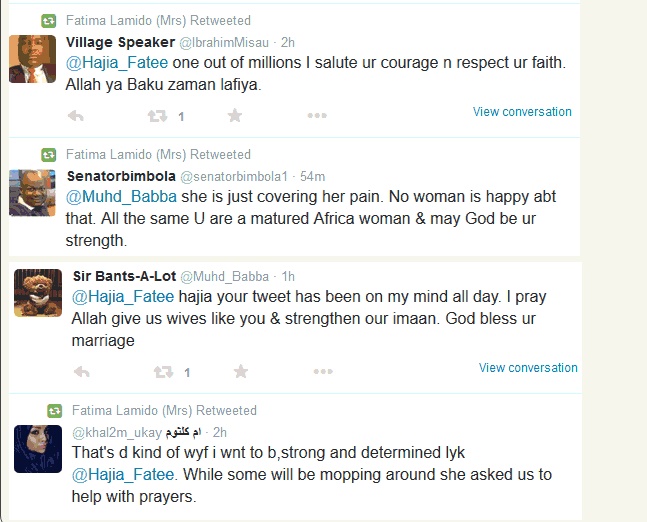Open more options on Village Speaker's tweet
The width and height of the screenshot is (647, 522).
coord(316,116)
